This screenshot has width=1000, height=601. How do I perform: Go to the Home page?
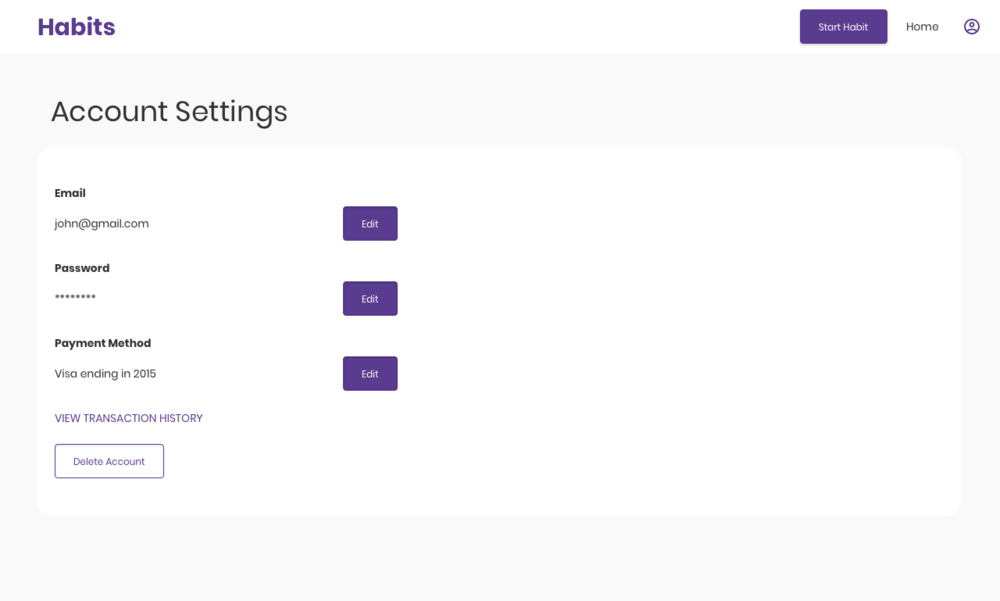pos(922,27)
